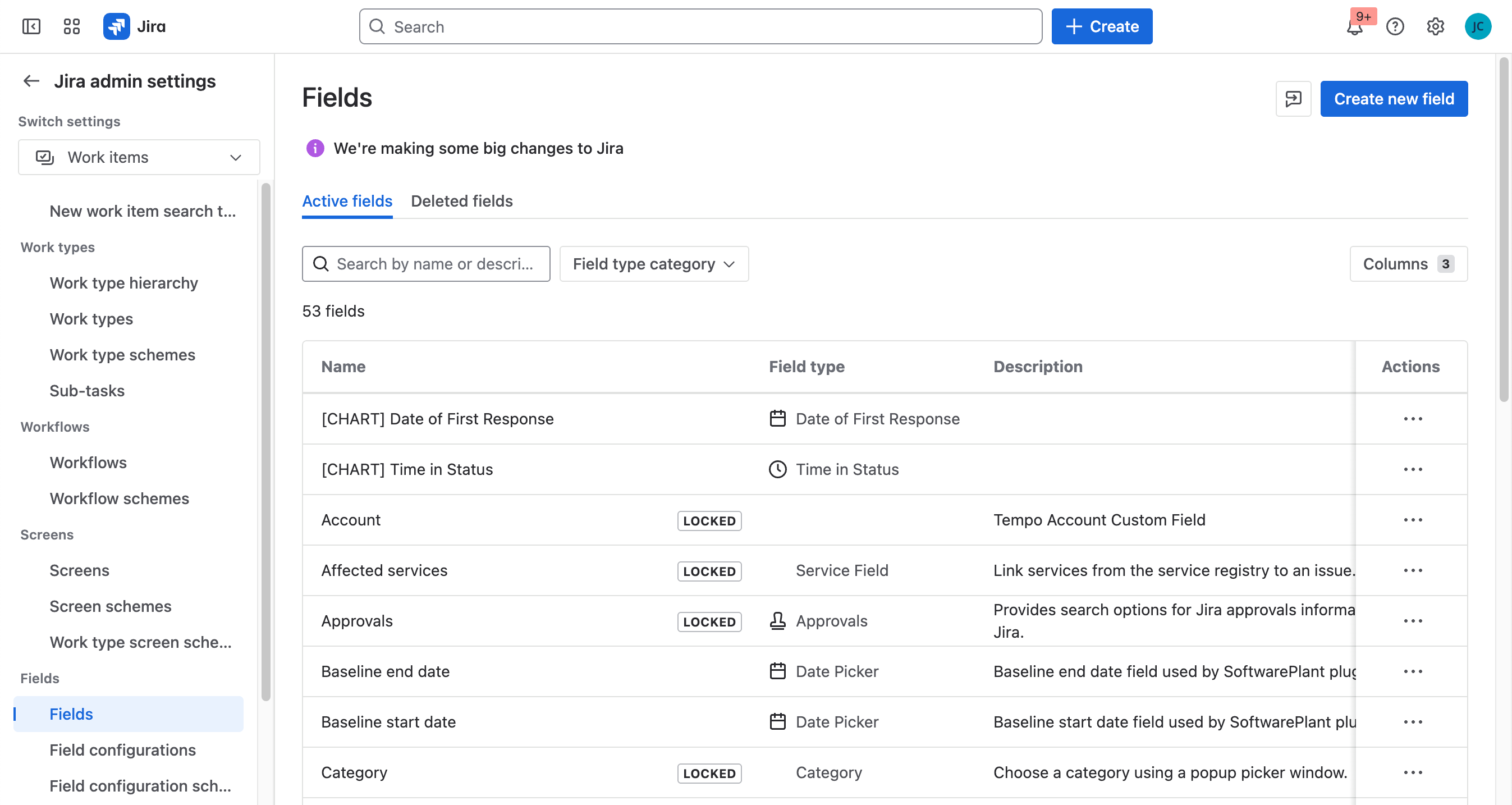
Task: Open the actions menu for Account field
Action: [1414, 520]
